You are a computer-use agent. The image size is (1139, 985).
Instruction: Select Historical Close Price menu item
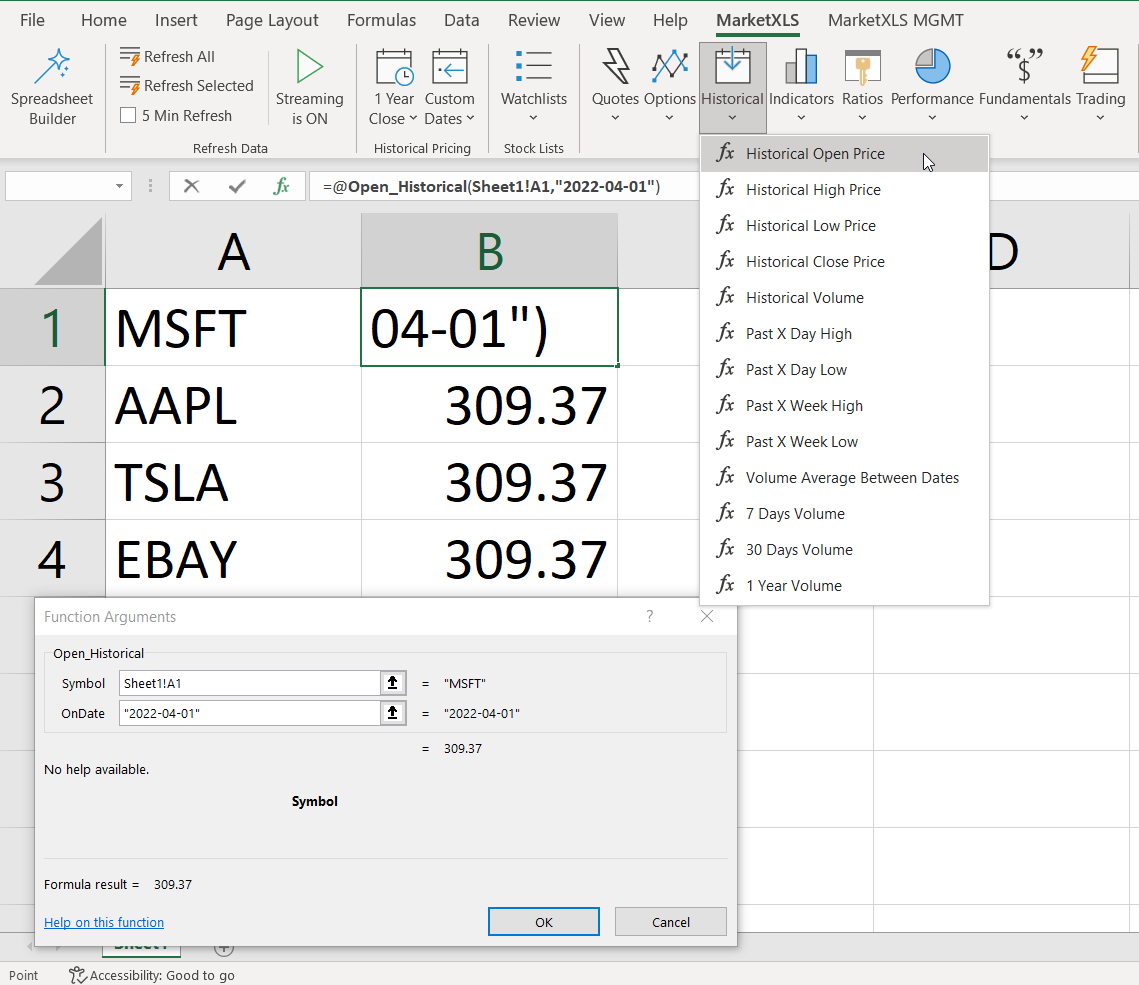coord(814,262)
